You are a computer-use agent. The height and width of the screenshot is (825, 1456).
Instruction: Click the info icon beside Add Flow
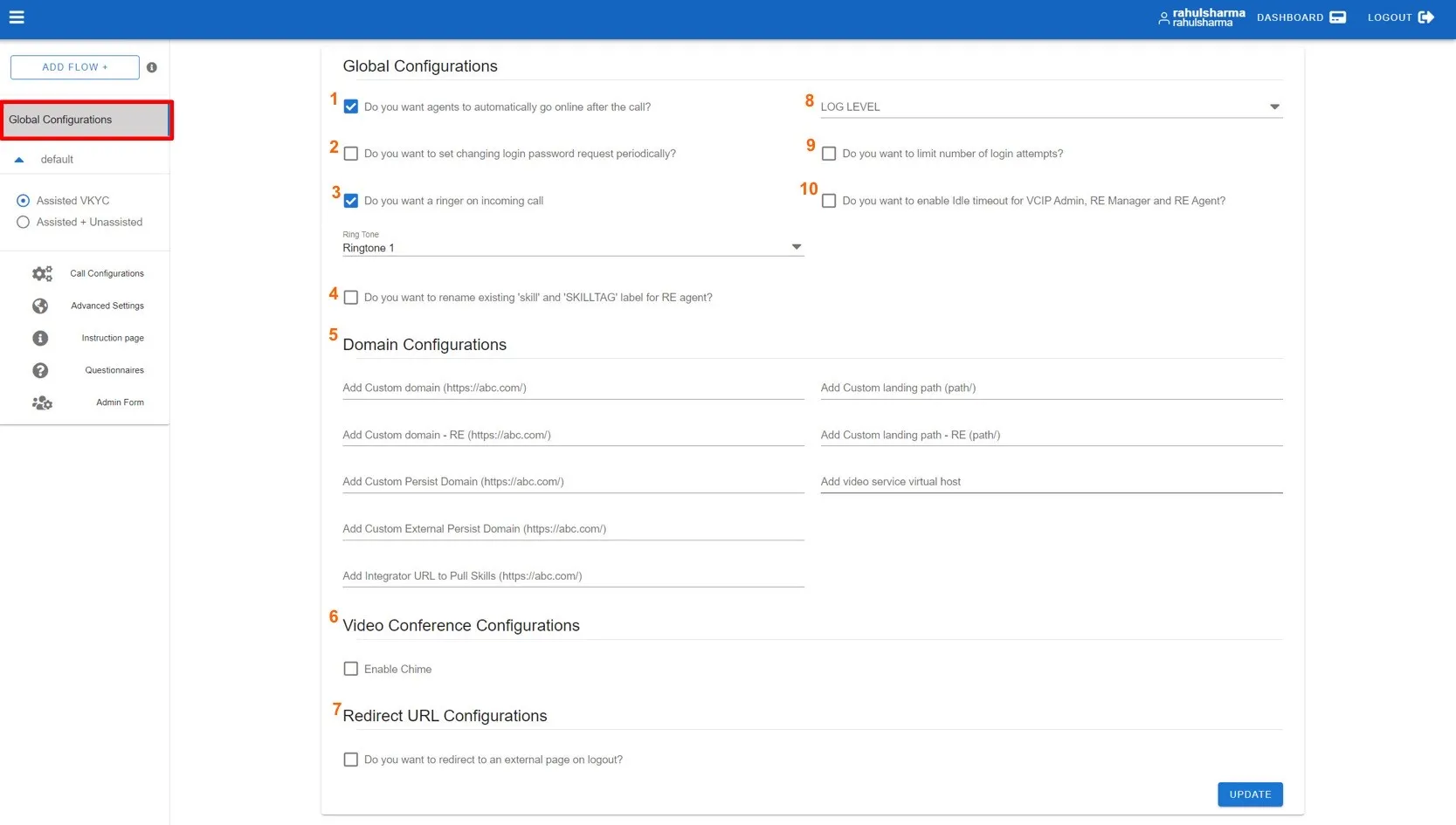pos(152,67)
